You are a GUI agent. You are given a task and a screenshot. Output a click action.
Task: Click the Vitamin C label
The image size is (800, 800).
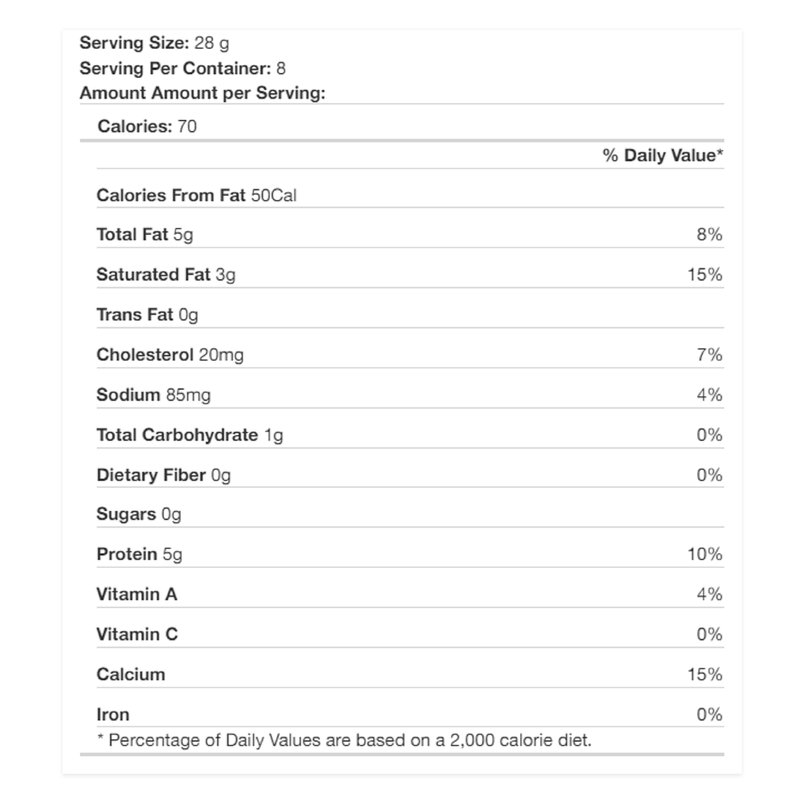(x=137, y=634)
